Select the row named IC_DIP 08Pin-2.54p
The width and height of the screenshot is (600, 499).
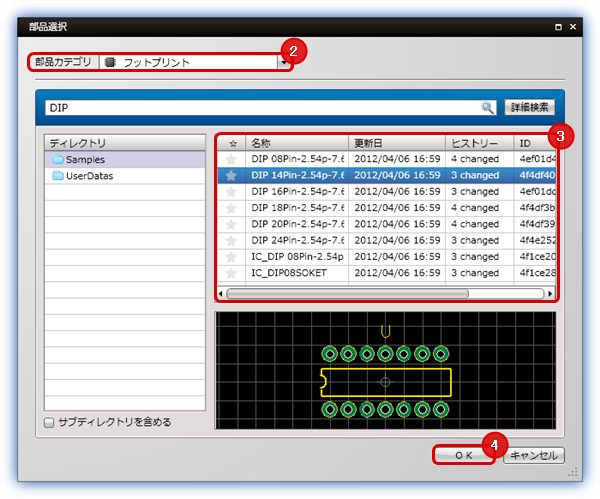click(x=386, y=257)
